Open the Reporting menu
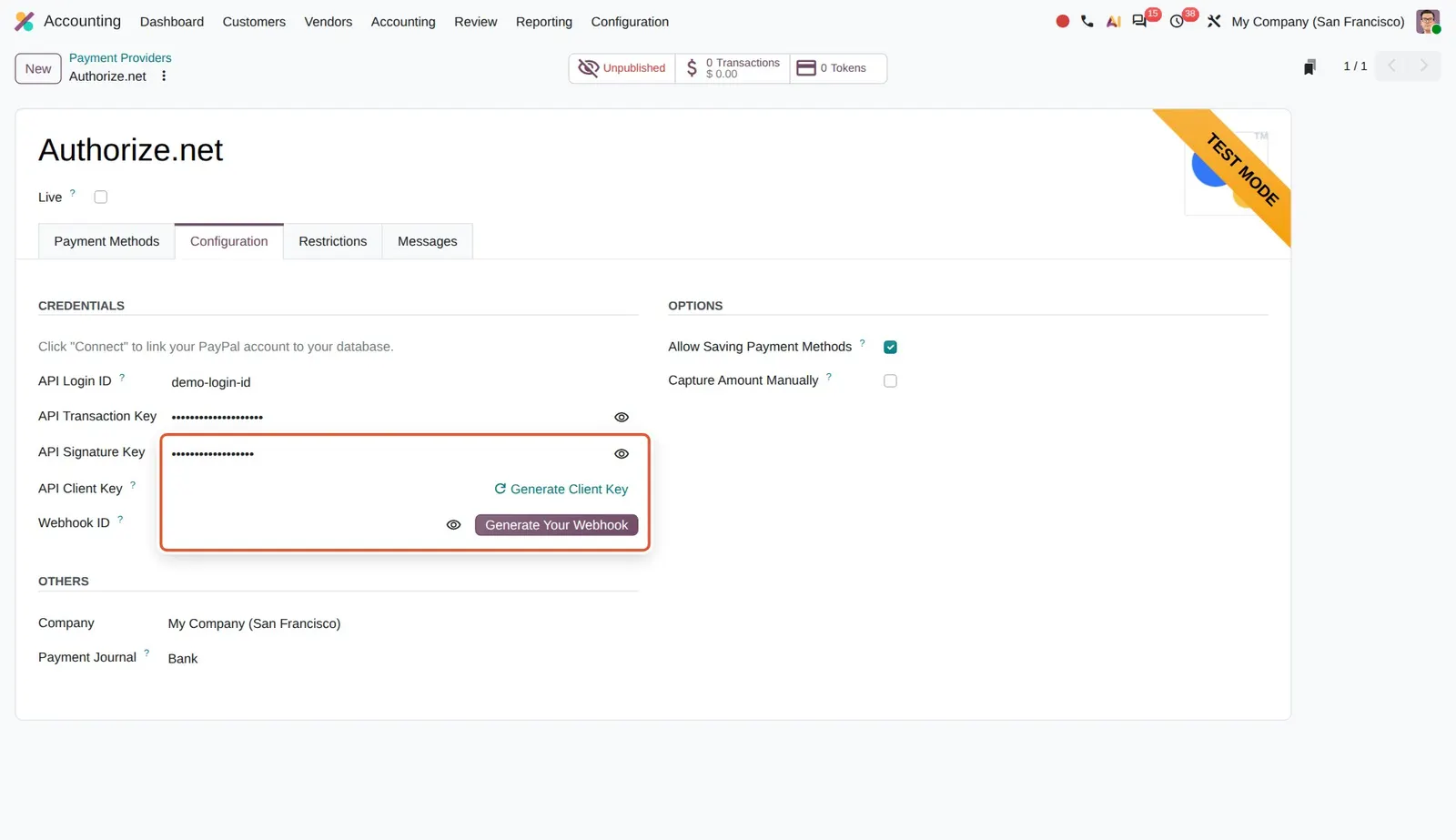Screen dimensions: 1456x840 pyautogui.click(x=544, y=22)
